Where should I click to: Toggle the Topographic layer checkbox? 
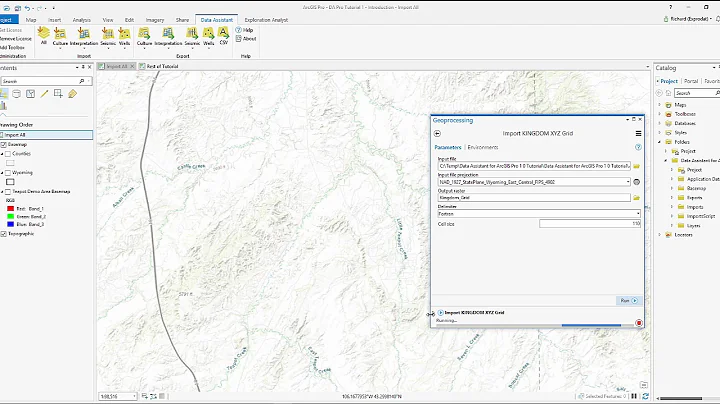pos(3,234)
